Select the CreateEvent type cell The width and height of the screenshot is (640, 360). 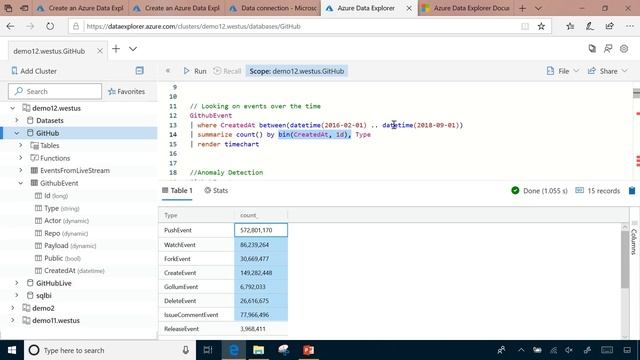196,273
